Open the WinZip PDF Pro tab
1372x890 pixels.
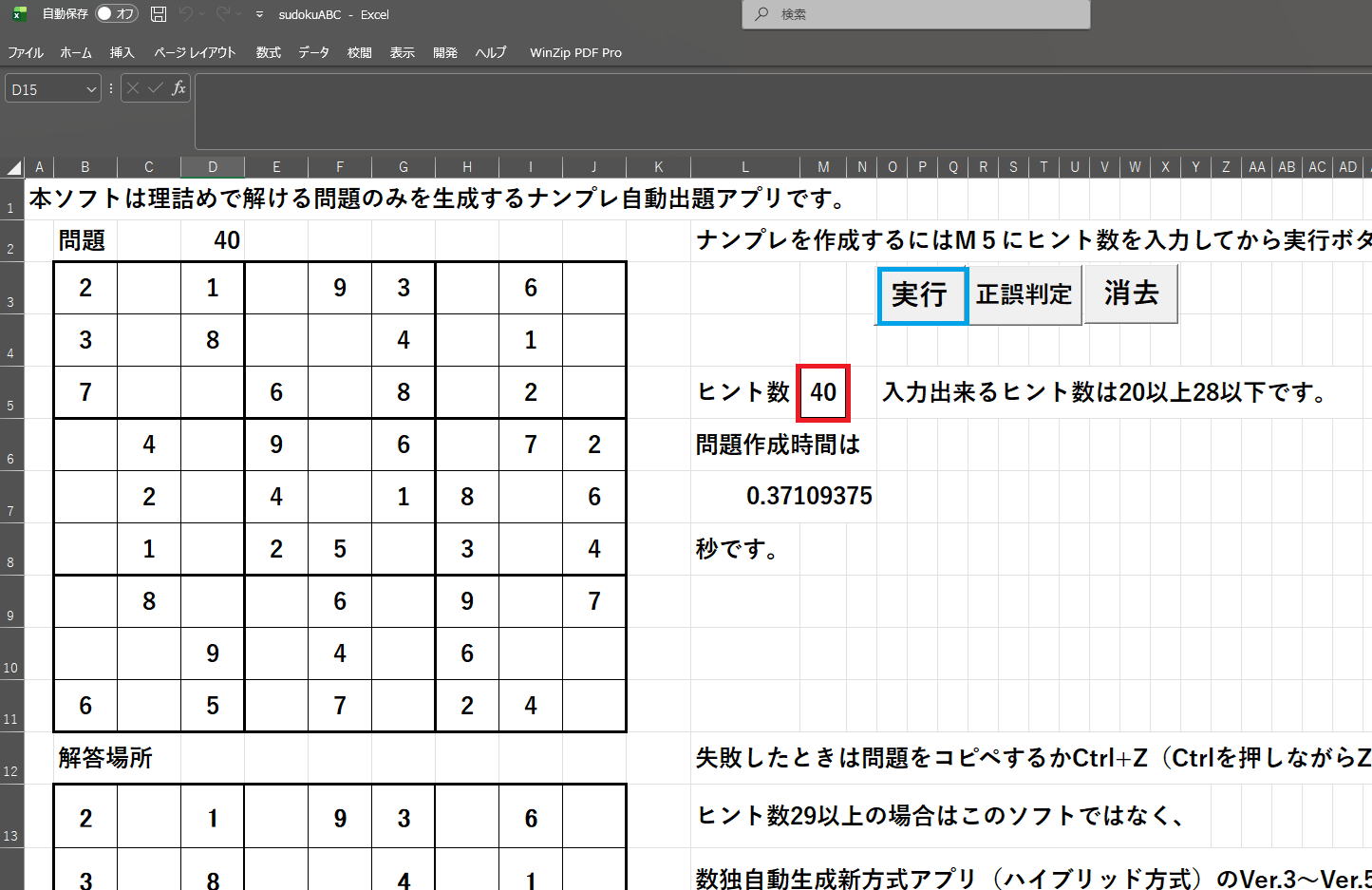click(x=575, y=52)
